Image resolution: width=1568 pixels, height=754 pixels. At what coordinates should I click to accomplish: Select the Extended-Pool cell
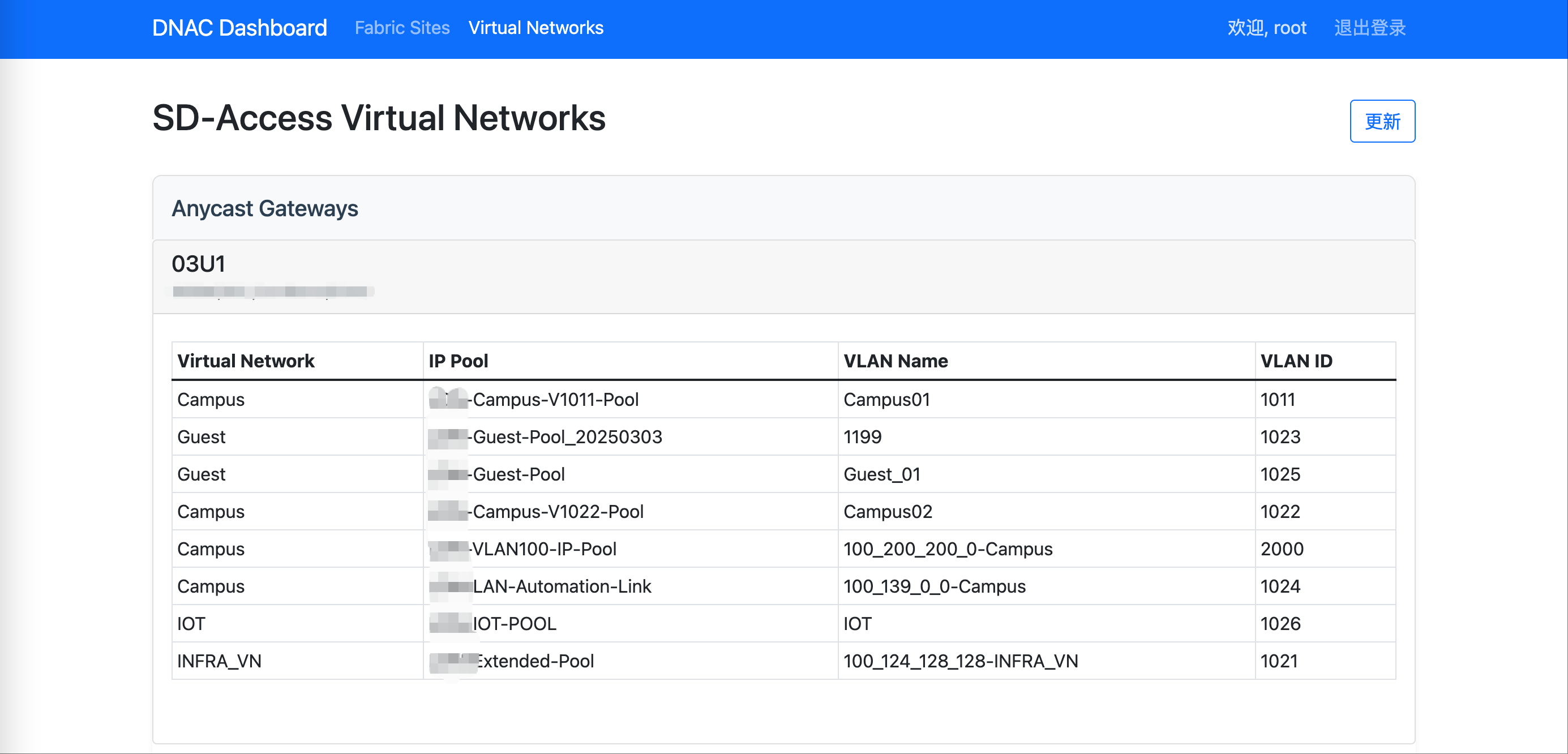(631, 661)
